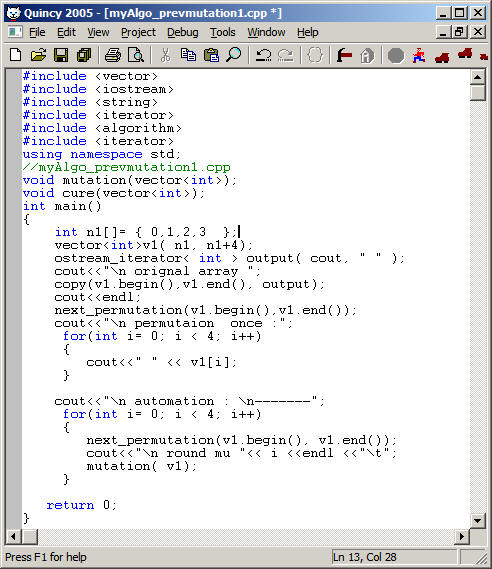Run program with the running man icon
This screenshot has width=492, height=569.
click(x=419, y=55)
